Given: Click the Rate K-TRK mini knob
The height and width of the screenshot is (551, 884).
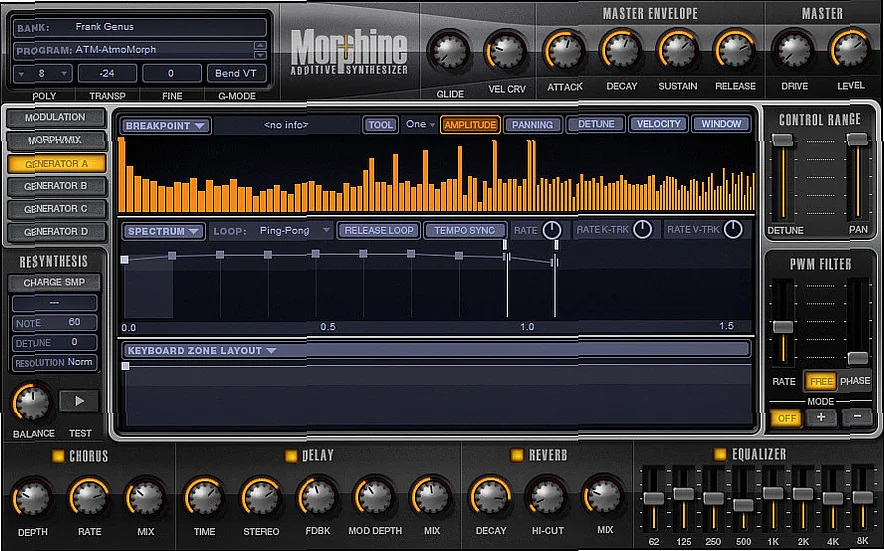Looking at the screenshot, I should tap(643, 229).
